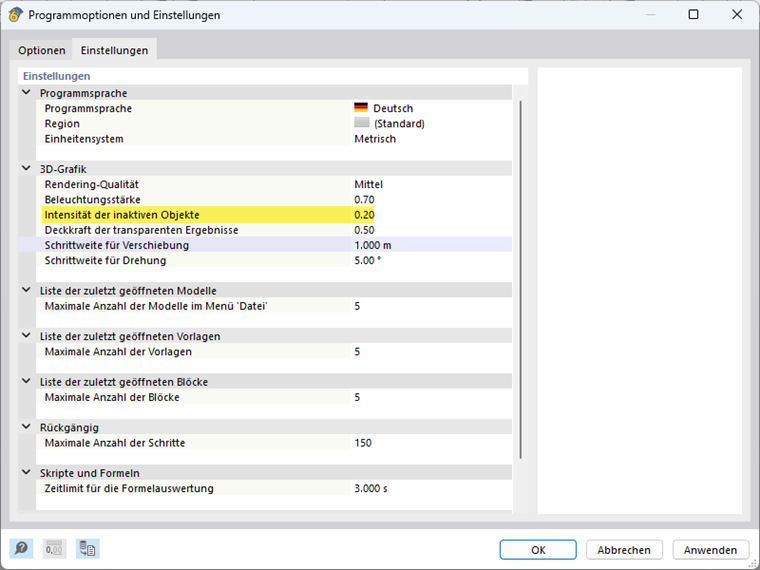Collapse the 3D-Grafik section
This screenshot has height=570, width=760.
[x=27, y=169]
